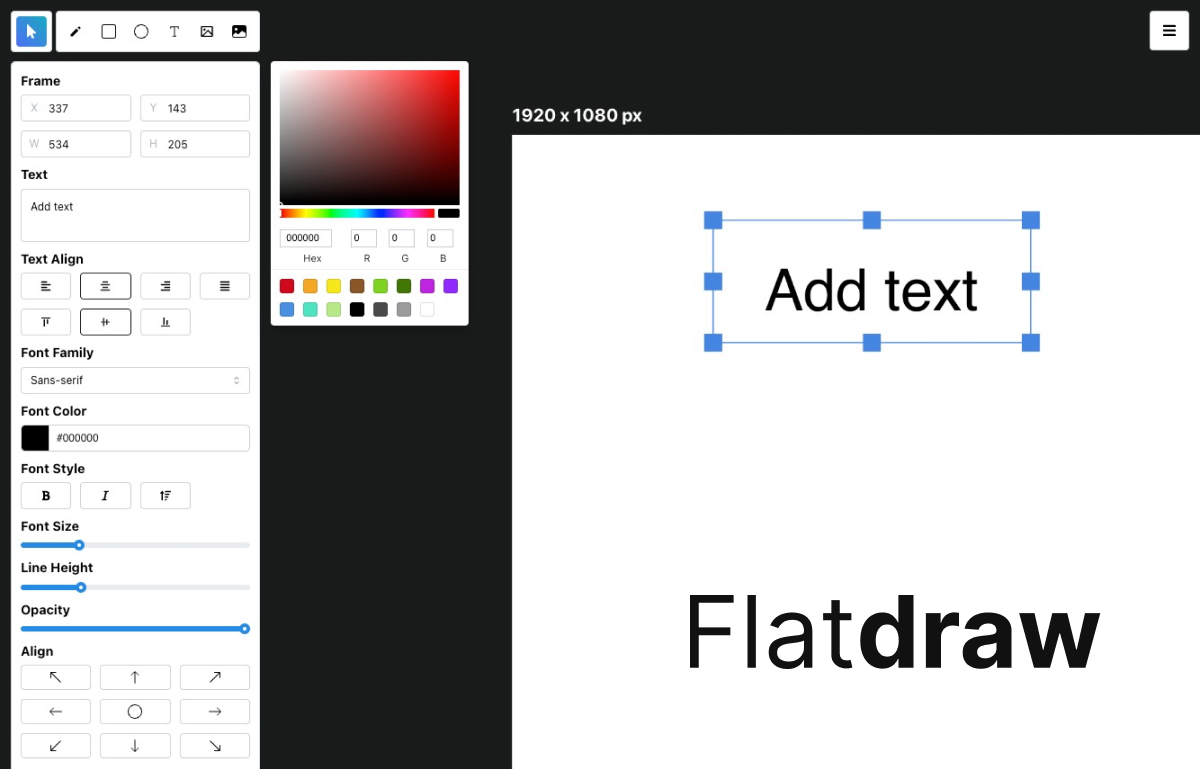Screen dimensions: 1200x769
Task: Select the Text tool
Action: [x=174, y=31]
